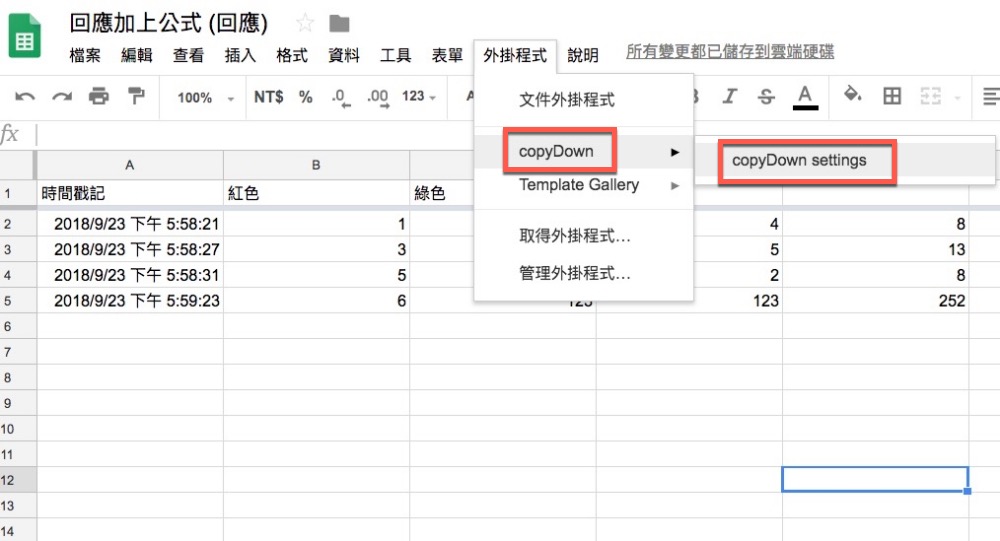Format as percent
Viewport: 1000px width, 541px height.
[305, 97]
